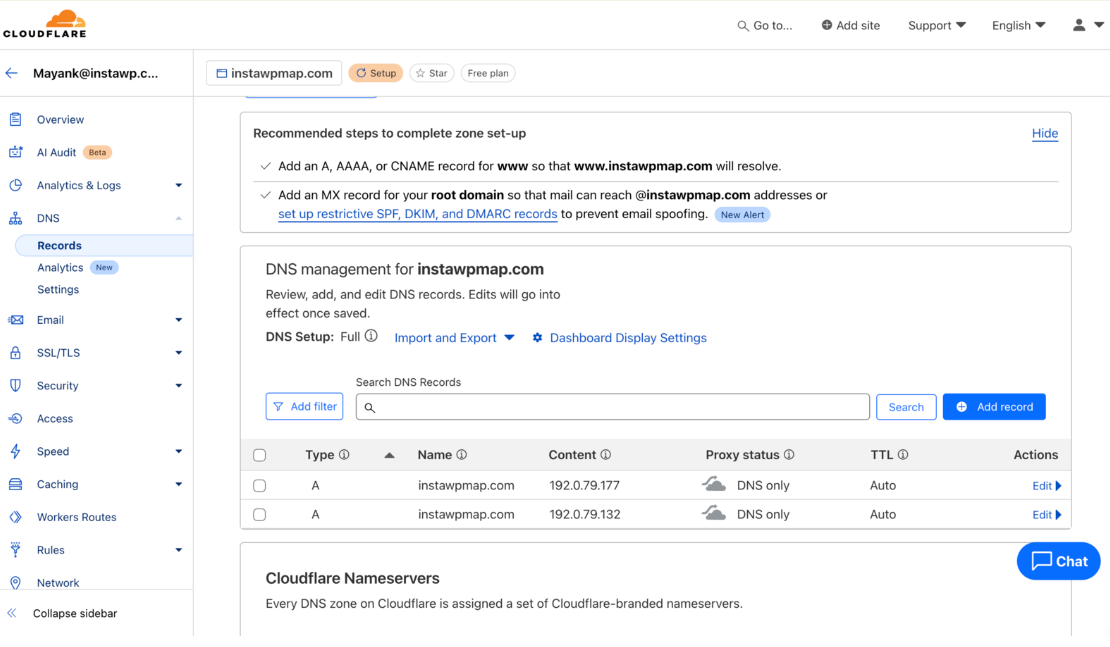Click the Cloudflare logo

[45, 24]
